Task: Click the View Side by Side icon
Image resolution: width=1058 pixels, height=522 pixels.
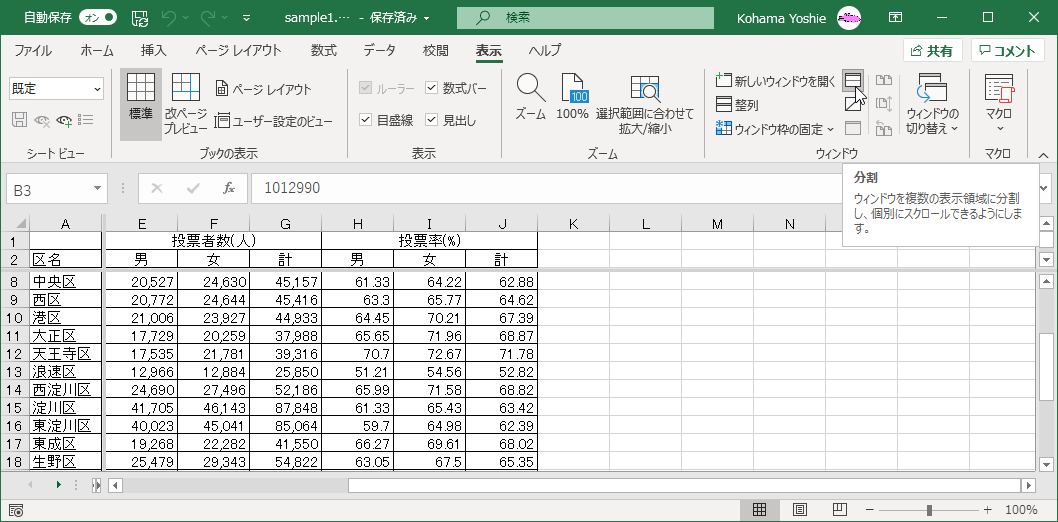Action: 884,80
